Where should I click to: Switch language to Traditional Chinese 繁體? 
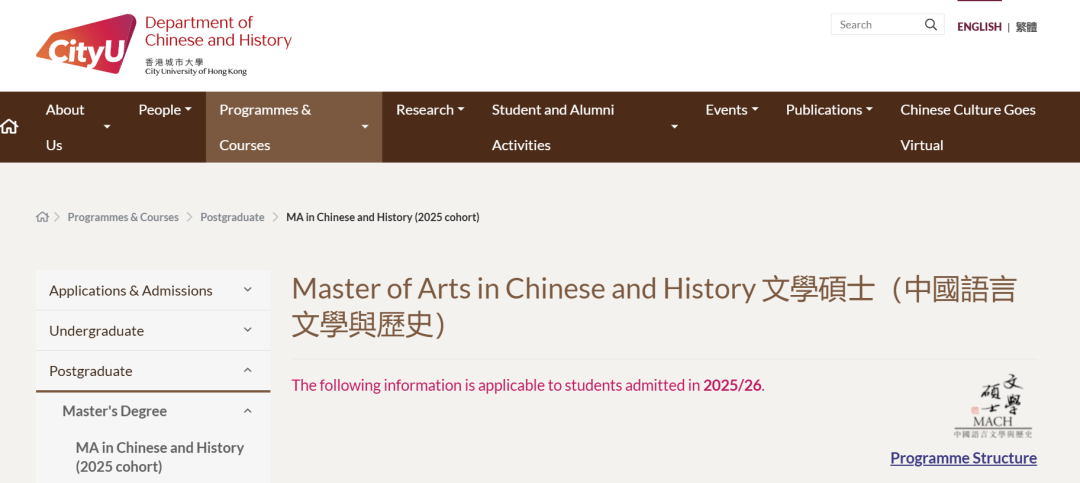pyautogui.click(x=1026, y=27)
